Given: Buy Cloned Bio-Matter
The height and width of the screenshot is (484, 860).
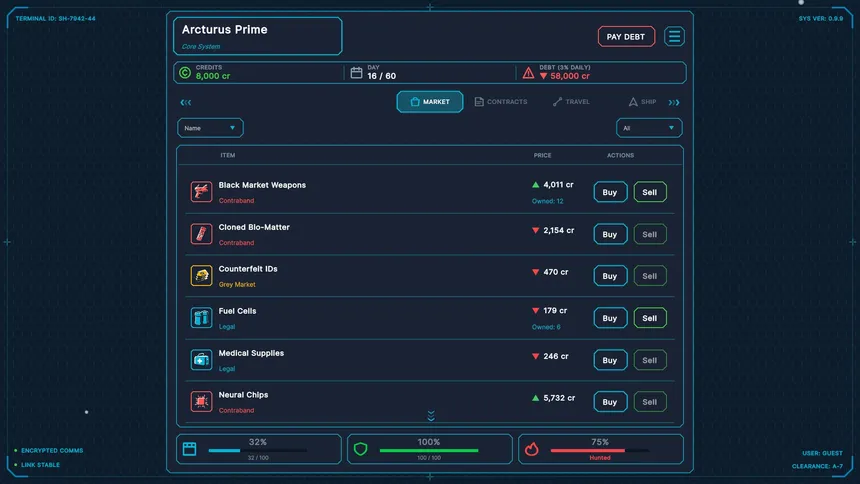Looking at the screenshot, I should (x=610, y=234).
